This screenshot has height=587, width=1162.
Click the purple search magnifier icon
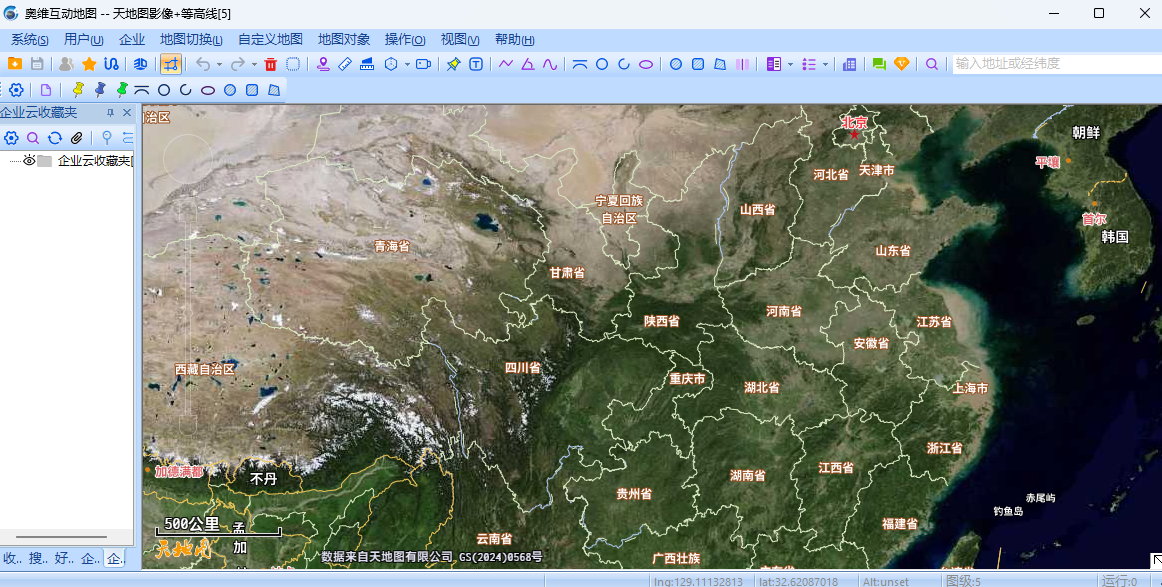(x=931, y=63)
